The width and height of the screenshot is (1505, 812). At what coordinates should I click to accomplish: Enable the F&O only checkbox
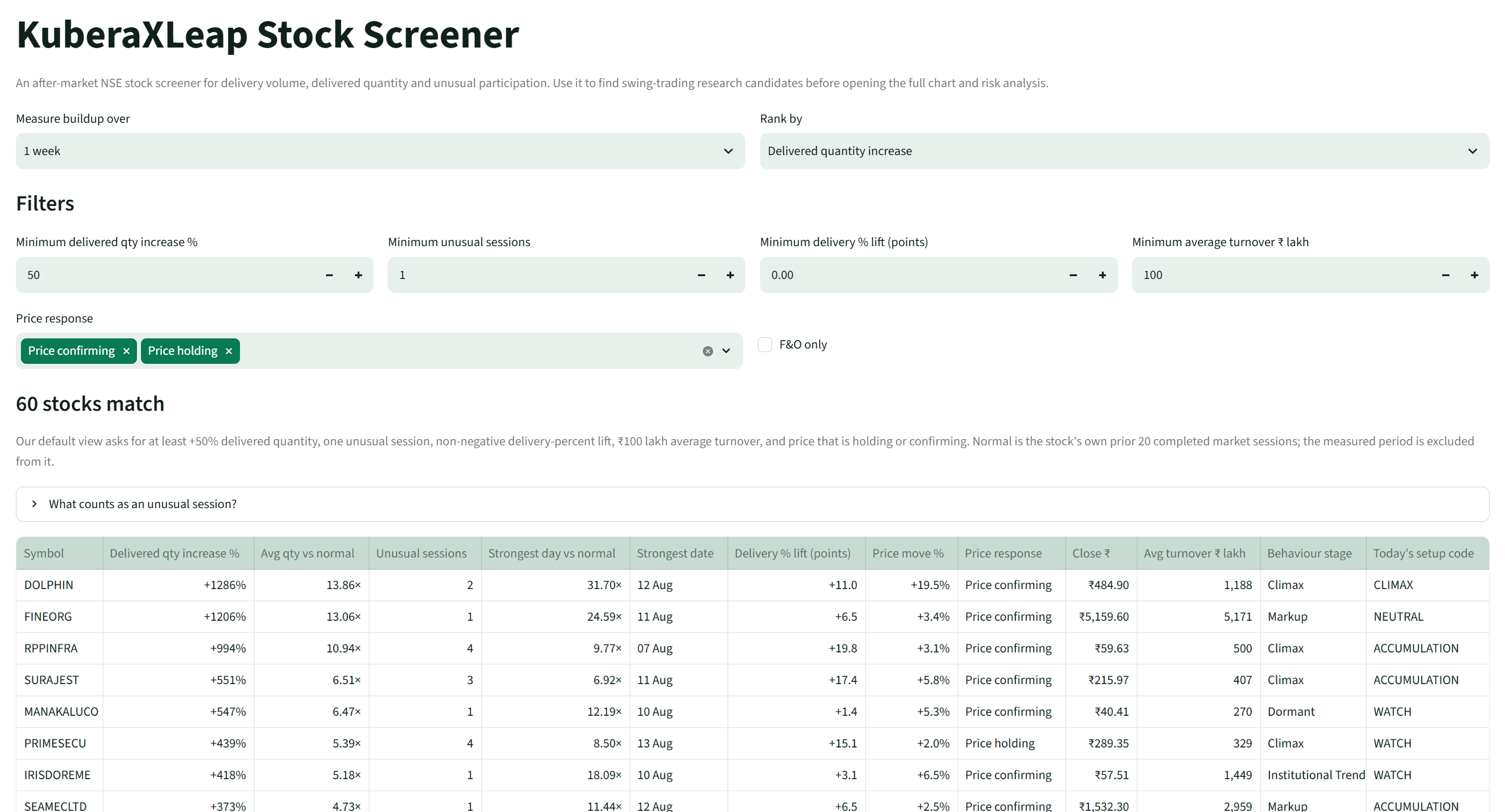(x=765, y=344)
